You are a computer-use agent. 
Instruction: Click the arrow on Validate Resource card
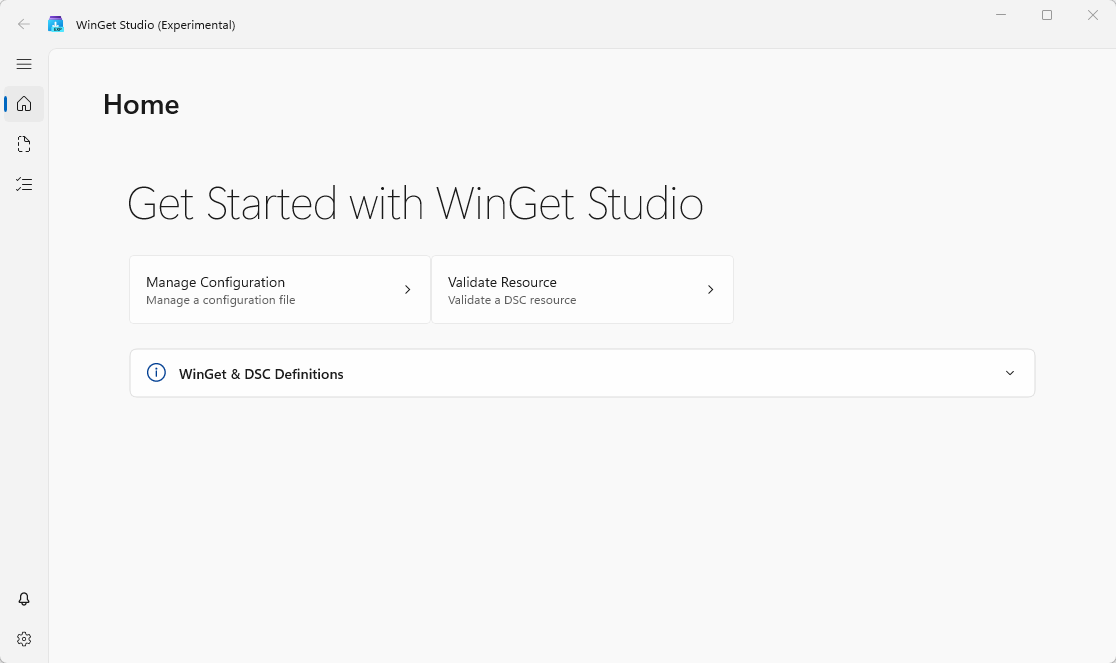710,290
